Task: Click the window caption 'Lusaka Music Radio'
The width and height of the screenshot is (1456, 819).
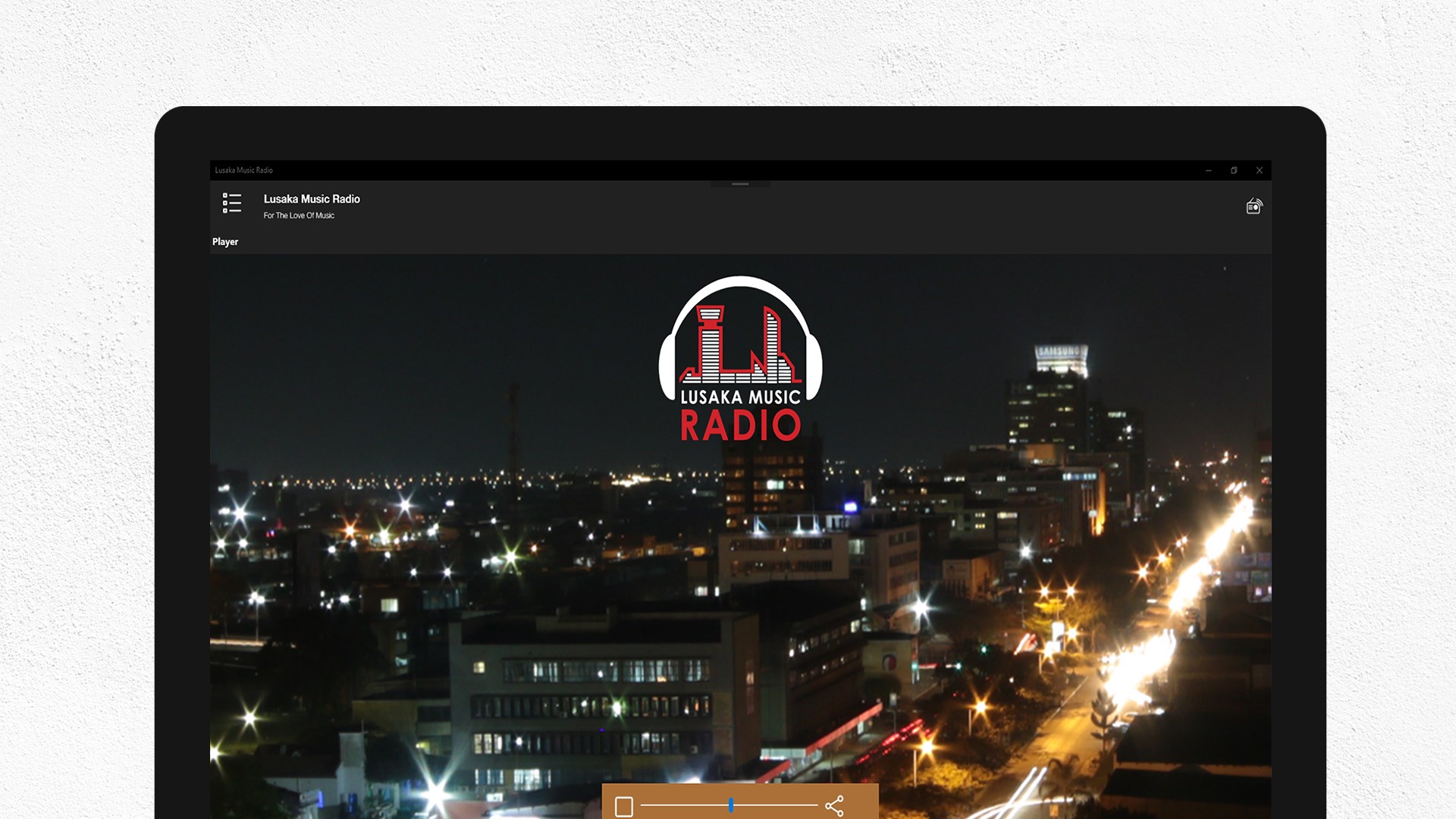Action: point(243,171)
